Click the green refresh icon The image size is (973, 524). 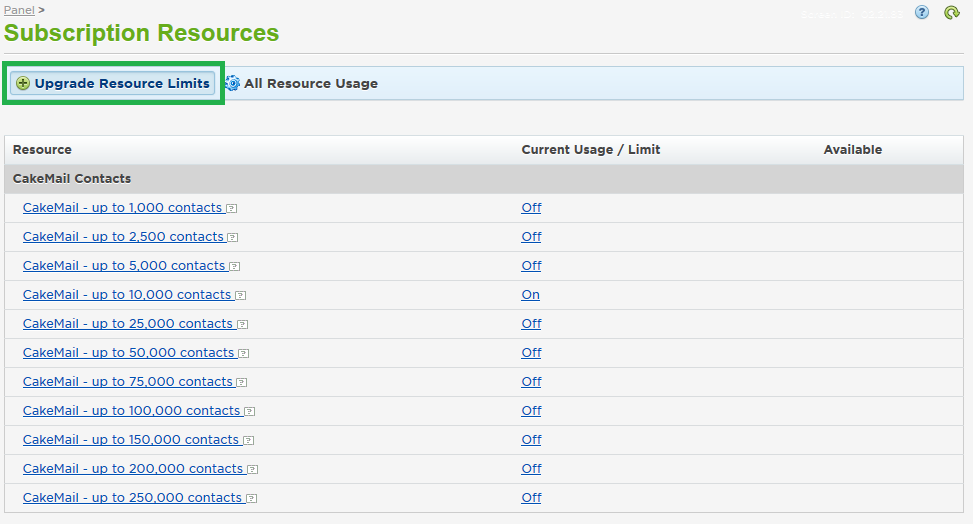point(952,12)
